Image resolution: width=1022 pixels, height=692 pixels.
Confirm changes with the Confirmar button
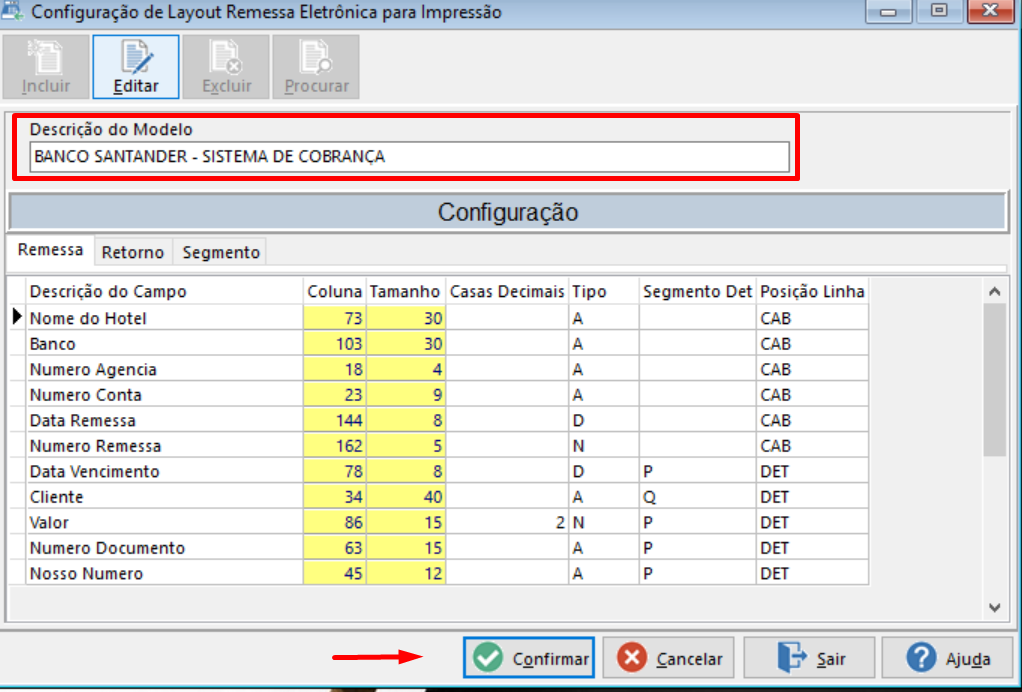point(529,657)
